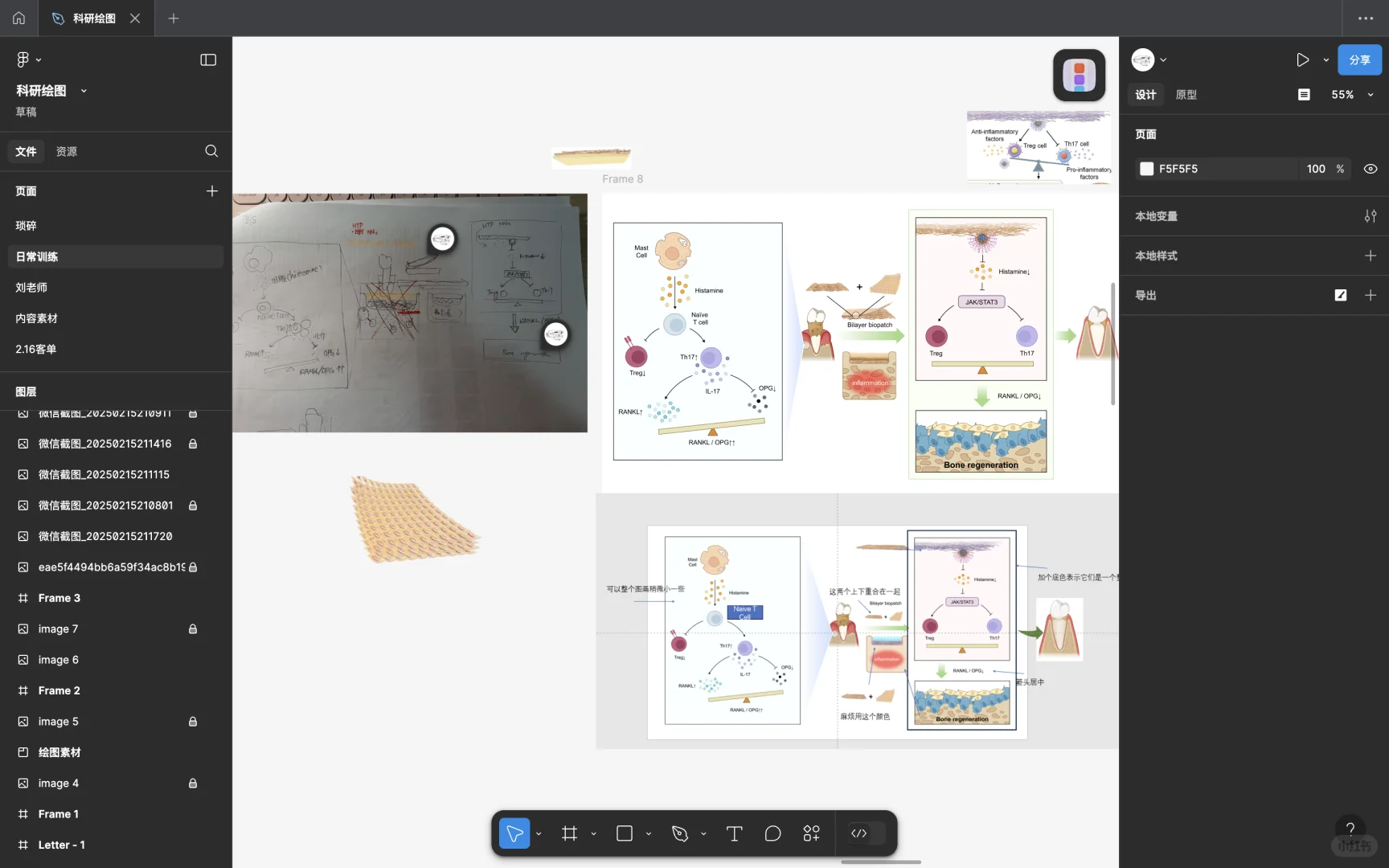This screenshot has height=868, width=1389.
Task: Close the 科研绘图 tab
Action: point(135,18)
